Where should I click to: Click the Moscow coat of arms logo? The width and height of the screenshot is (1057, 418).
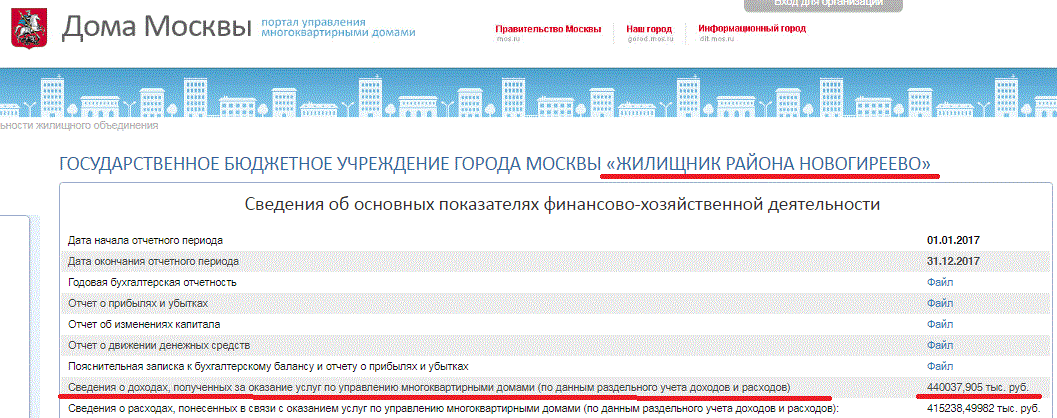click(27, 28)
